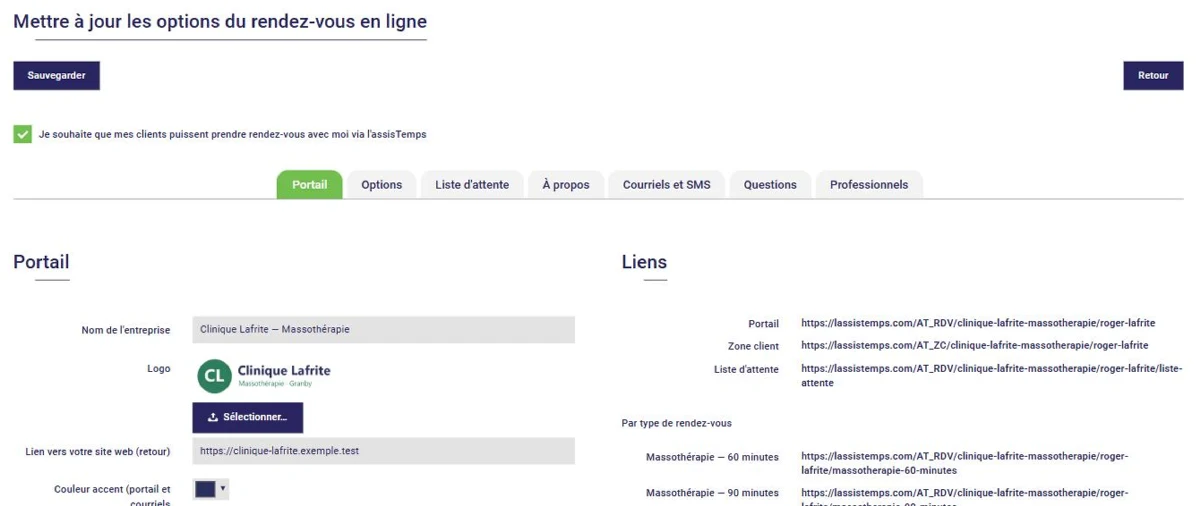This screenshot has width=1200, height=506.
Task: Click the Nom de l'entreprise label
Action: pos(126,330)
